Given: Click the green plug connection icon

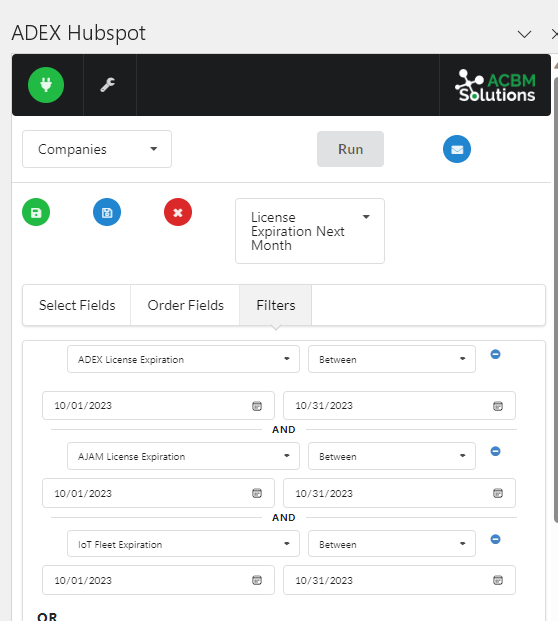Looking at the screenshot, I should pyautogui.click(x=46, y=85).
